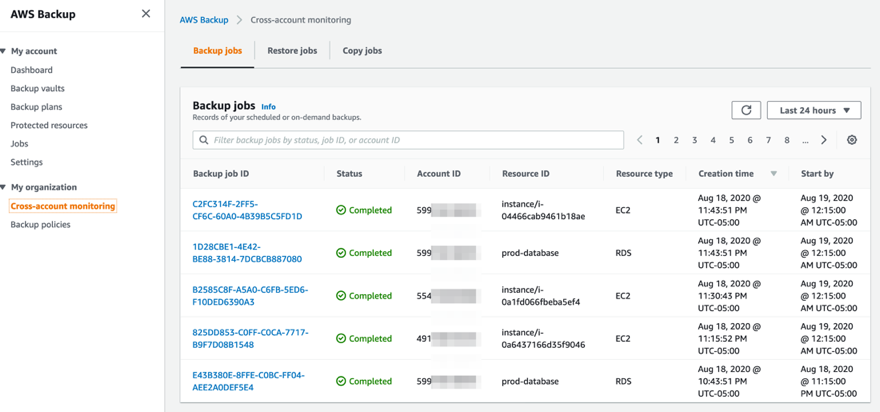Click creation time Aug 18, 2020 10:43:51 PM
Viewport: 880px width, 412px height.
(730, 381)
